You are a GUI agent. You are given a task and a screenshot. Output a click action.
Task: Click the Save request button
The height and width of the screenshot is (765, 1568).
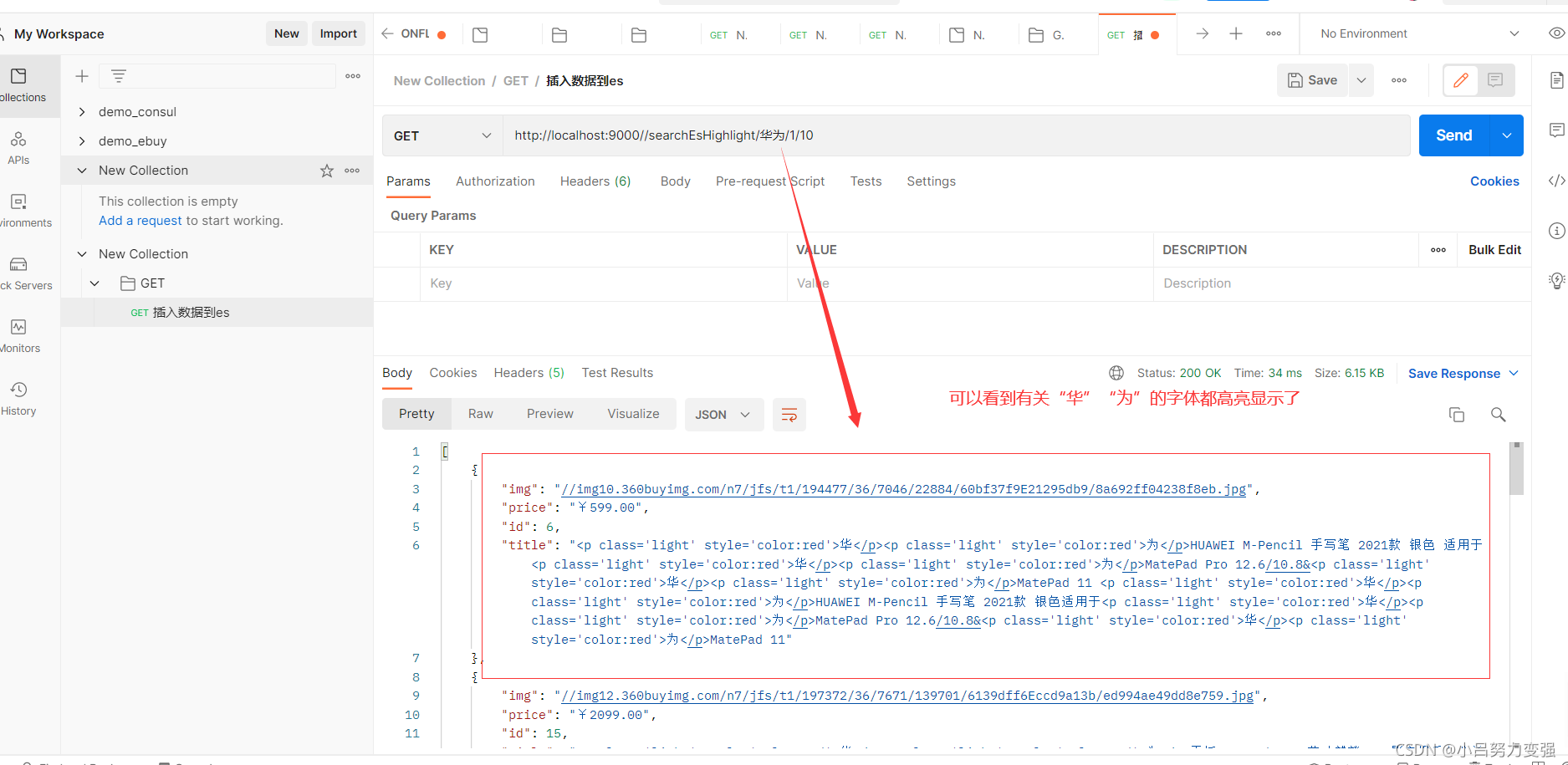(1313, 80)
